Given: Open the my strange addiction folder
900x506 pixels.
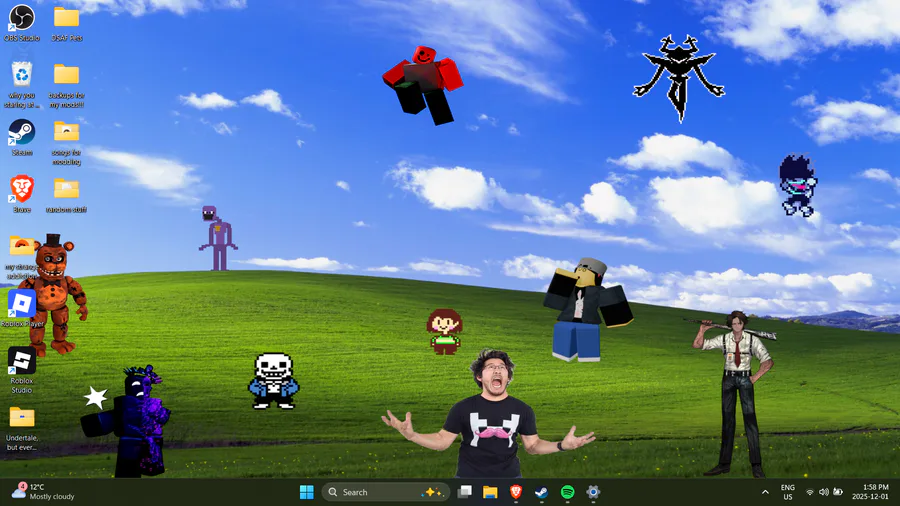Looking at the screenshot, I should pos(22,256).
